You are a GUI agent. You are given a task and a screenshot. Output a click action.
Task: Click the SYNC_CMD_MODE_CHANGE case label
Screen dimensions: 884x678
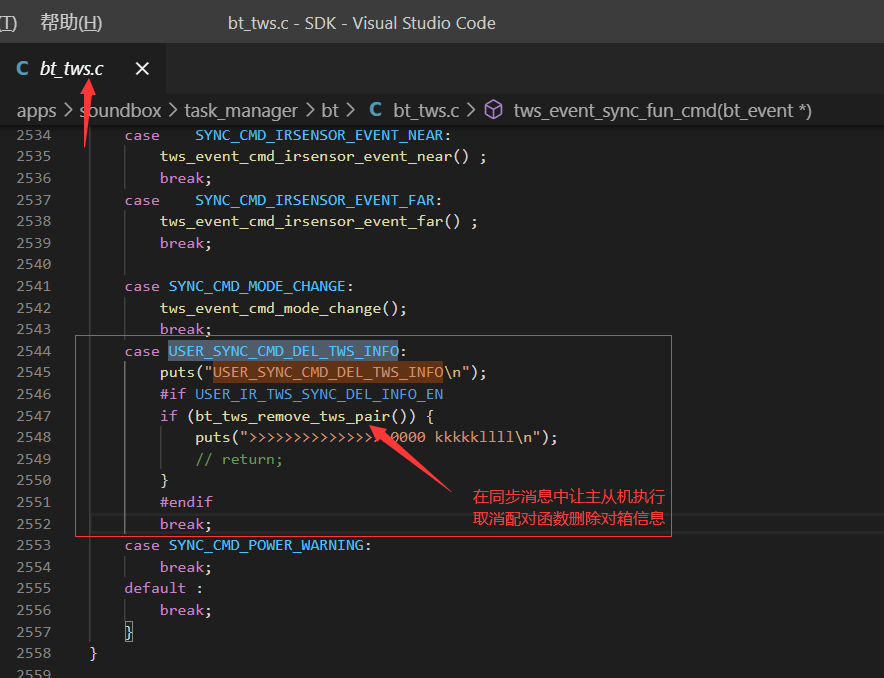(x=257, y=287)
